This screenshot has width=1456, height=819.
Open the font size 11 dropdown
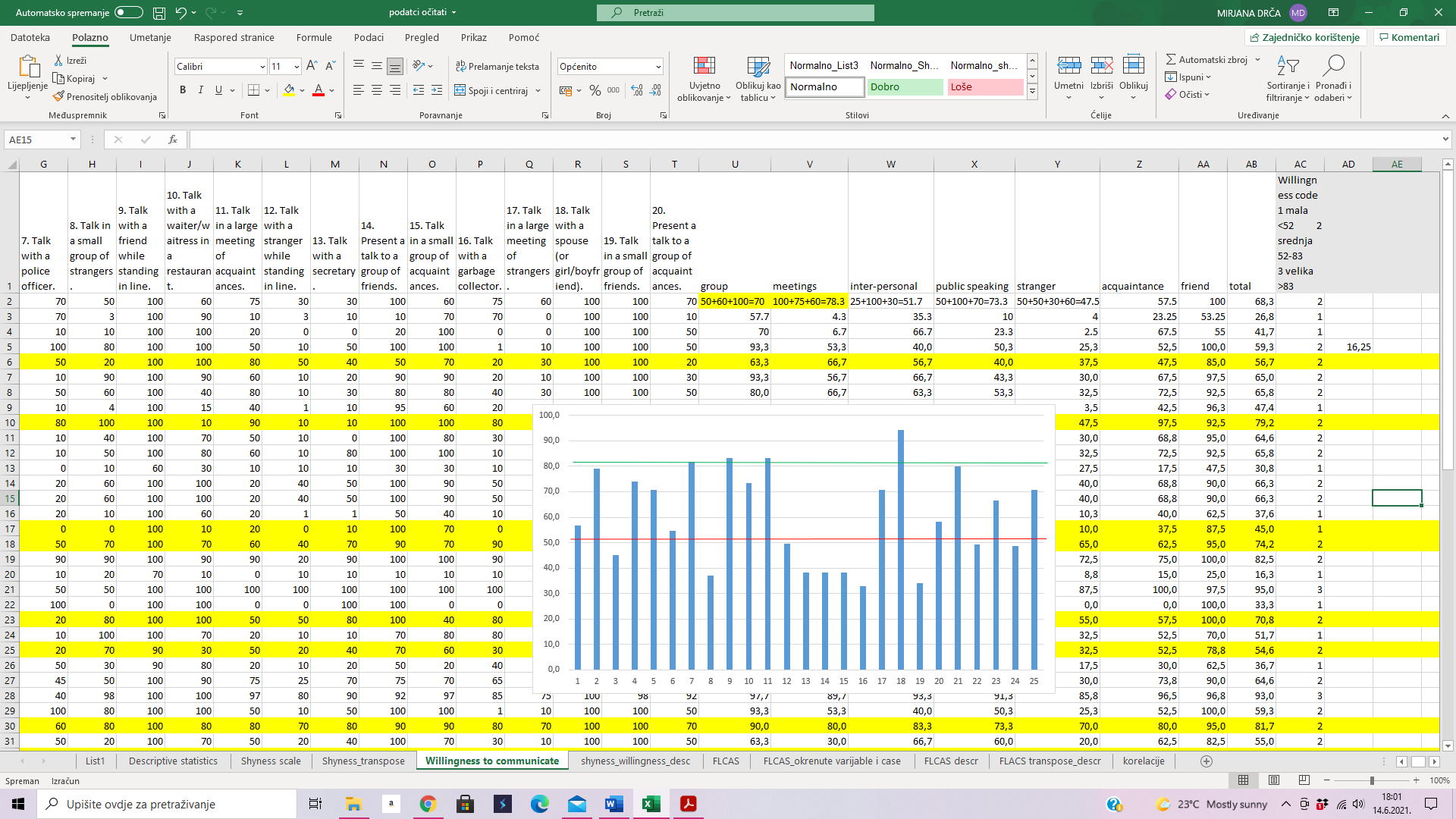click(x=297, y=67)
